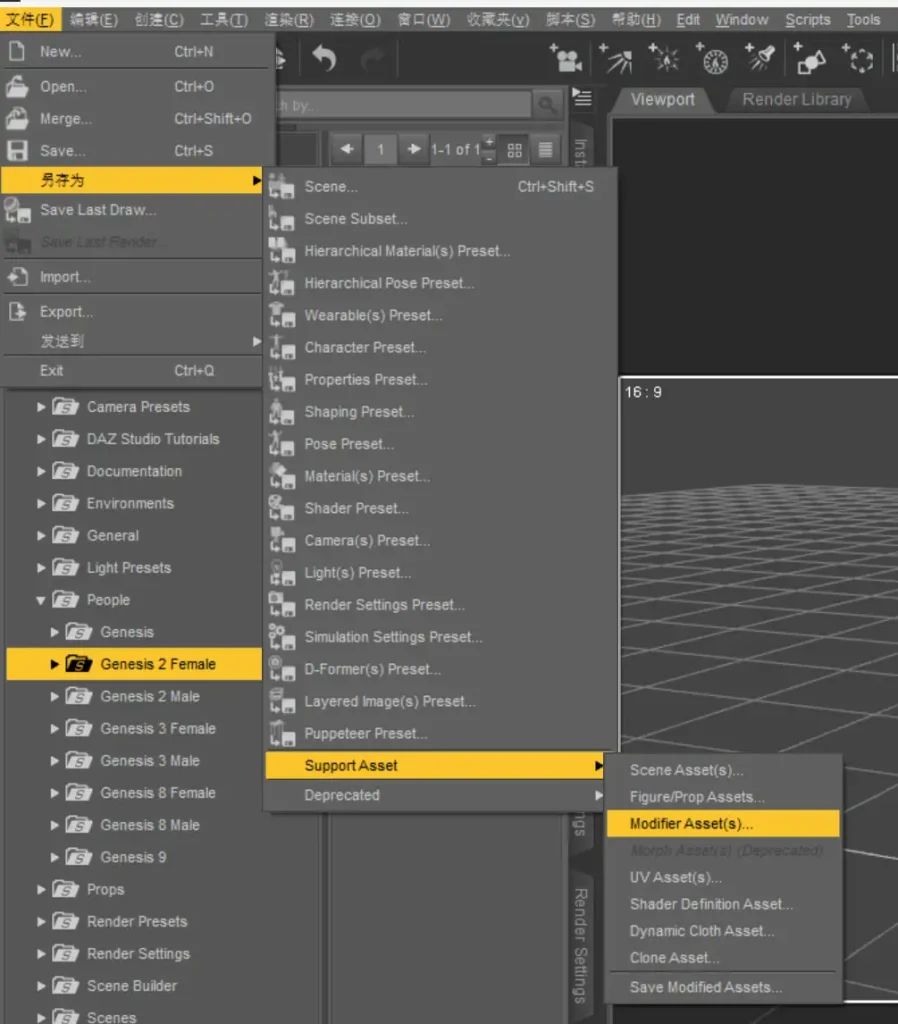The width and height of the screenshot is (898, 1024).
Task: Choose UV Asset(s)... entry
Action: click(723, 877)
